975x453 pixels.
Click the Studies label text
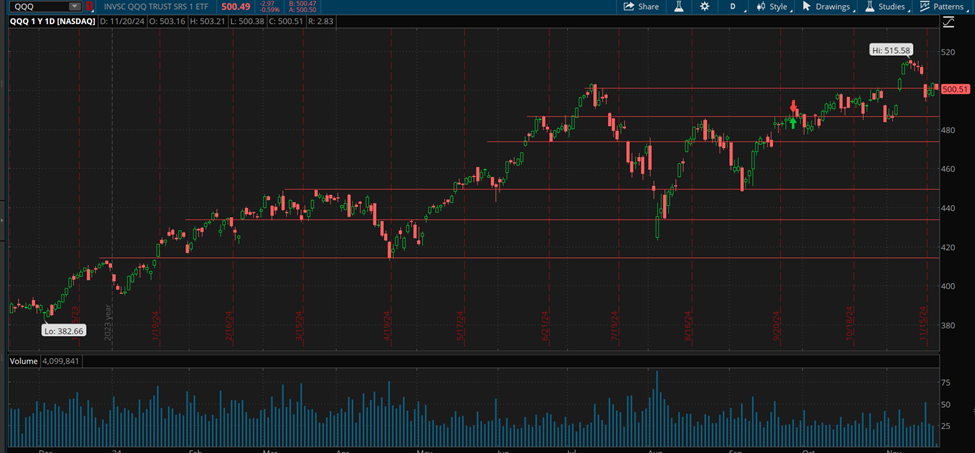(x=891, y=6)
